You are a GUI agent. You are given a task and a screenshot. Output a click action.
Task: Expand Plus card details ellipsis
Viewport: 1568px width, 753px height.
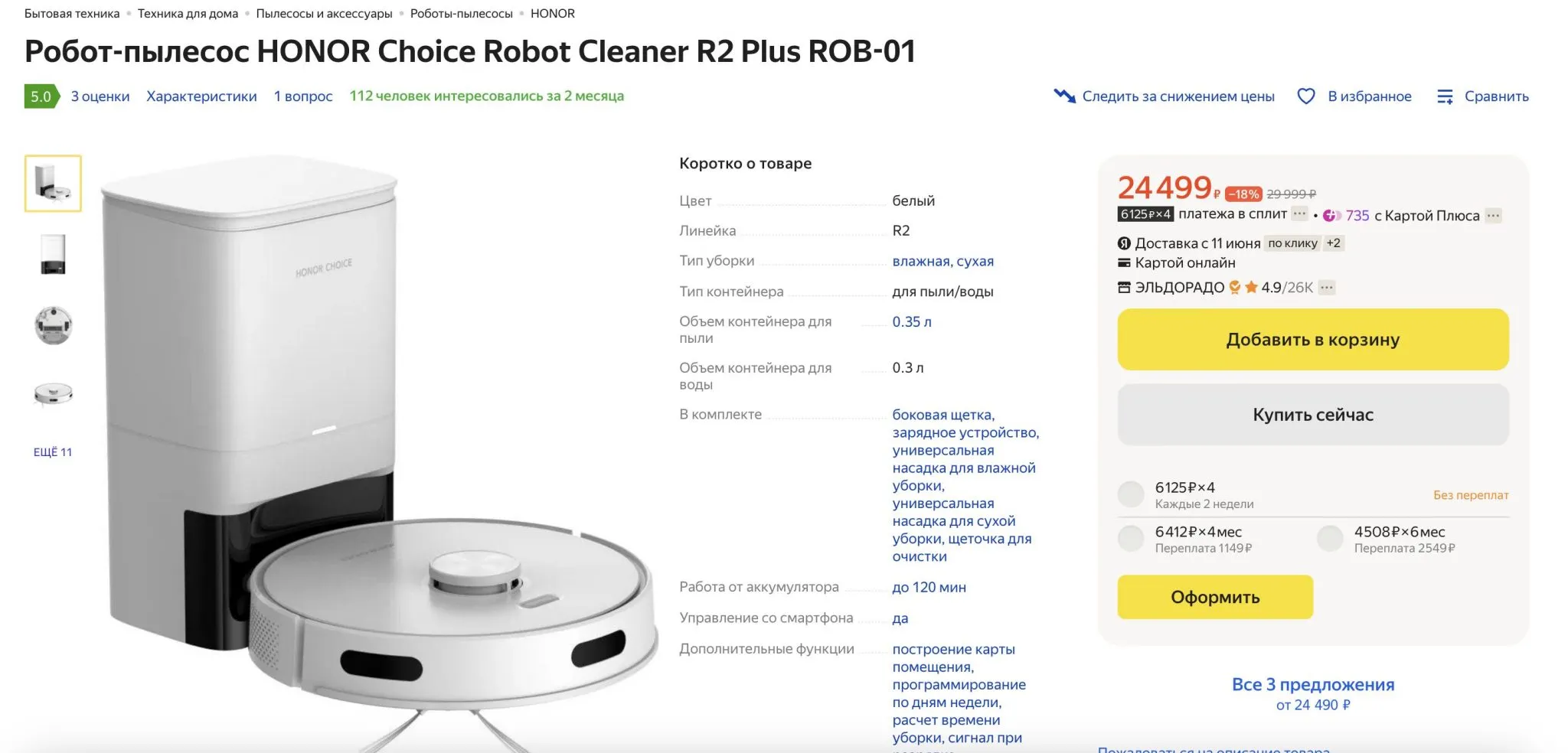(1493, 216)
